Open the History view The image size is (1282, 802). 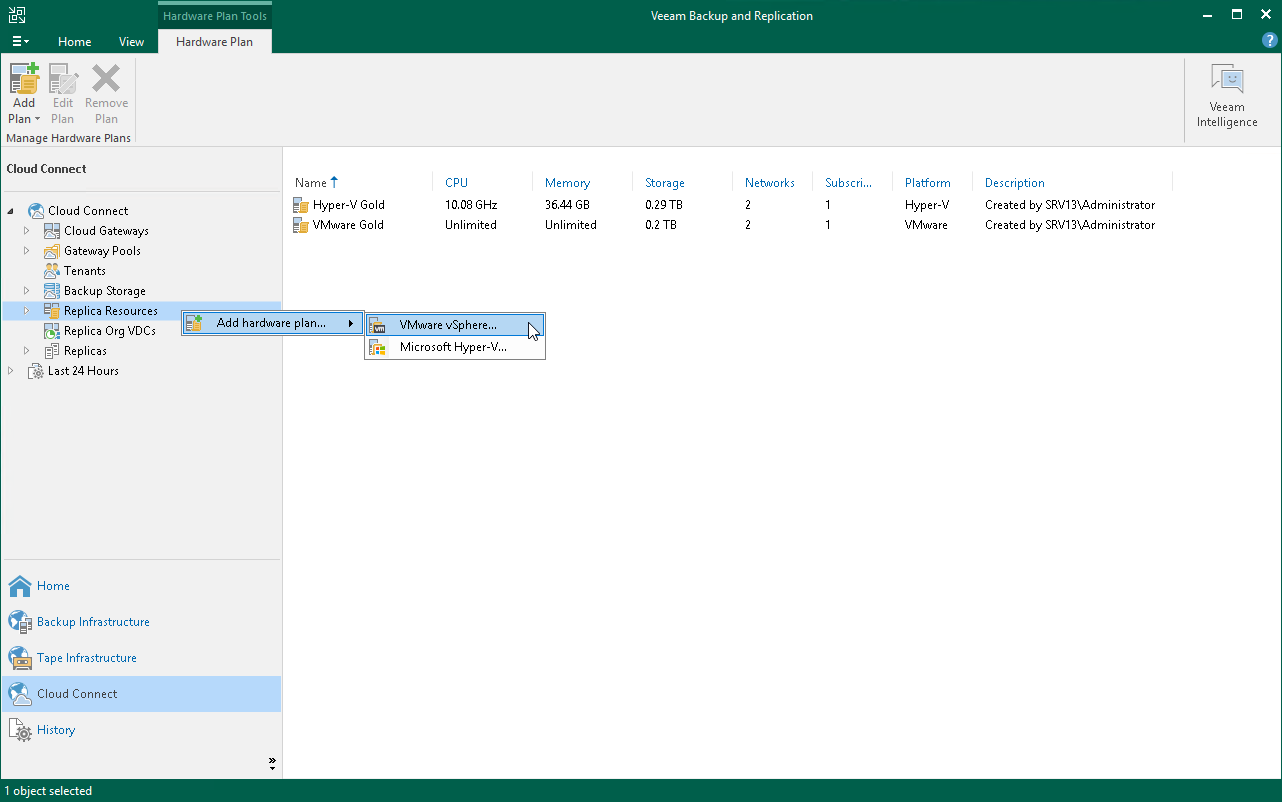(55, 729)
